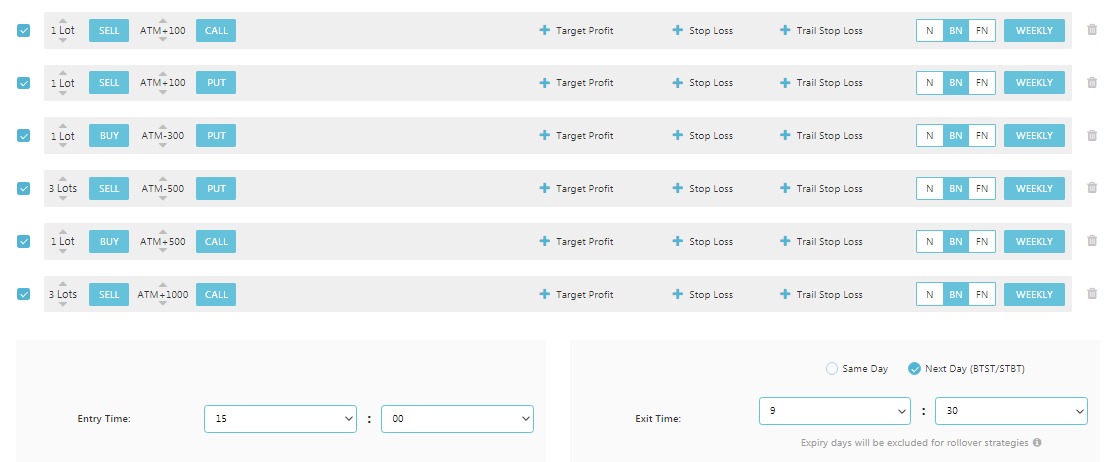Toggle the SELL button on the ATM+100 PUT row
The height and width of the screenshot is (462, 1107).
[109, 83]
